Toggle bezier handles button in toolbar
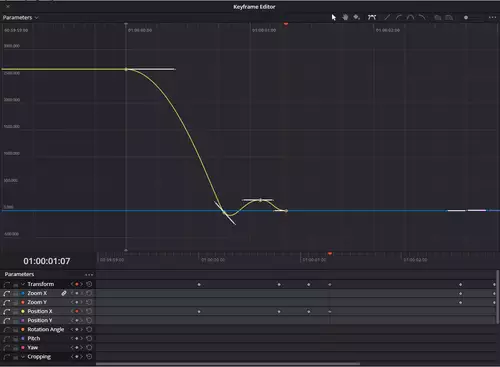 click(x=372, y=17)
